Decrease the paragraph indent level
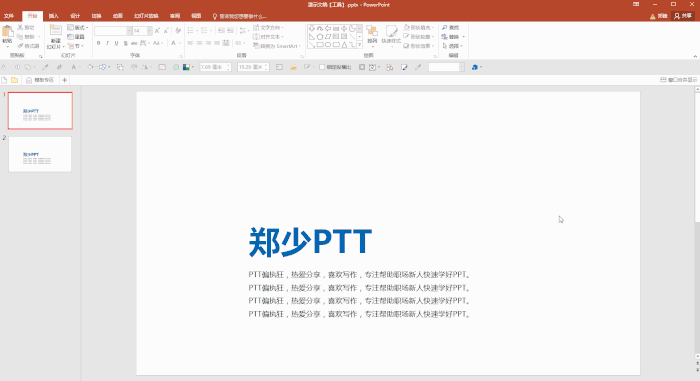This screenshot has height=381, width=700. 221,31
